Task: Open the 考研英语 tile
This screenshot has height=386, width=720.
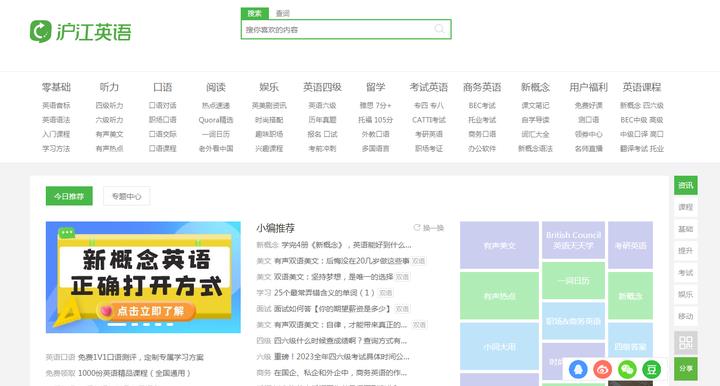Action: (630, 245)
